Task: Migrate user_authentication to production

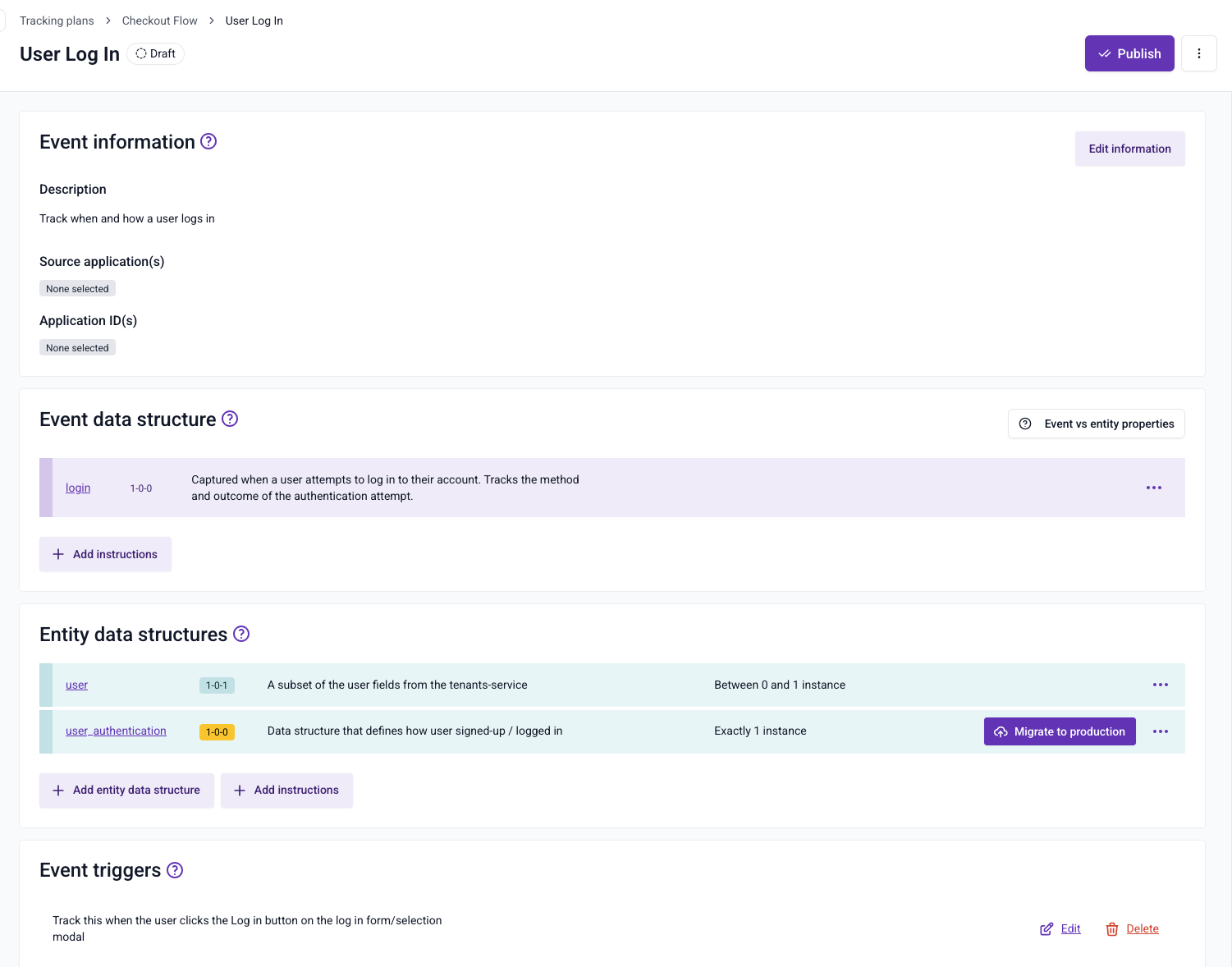Action: [x=1060, y=731]
